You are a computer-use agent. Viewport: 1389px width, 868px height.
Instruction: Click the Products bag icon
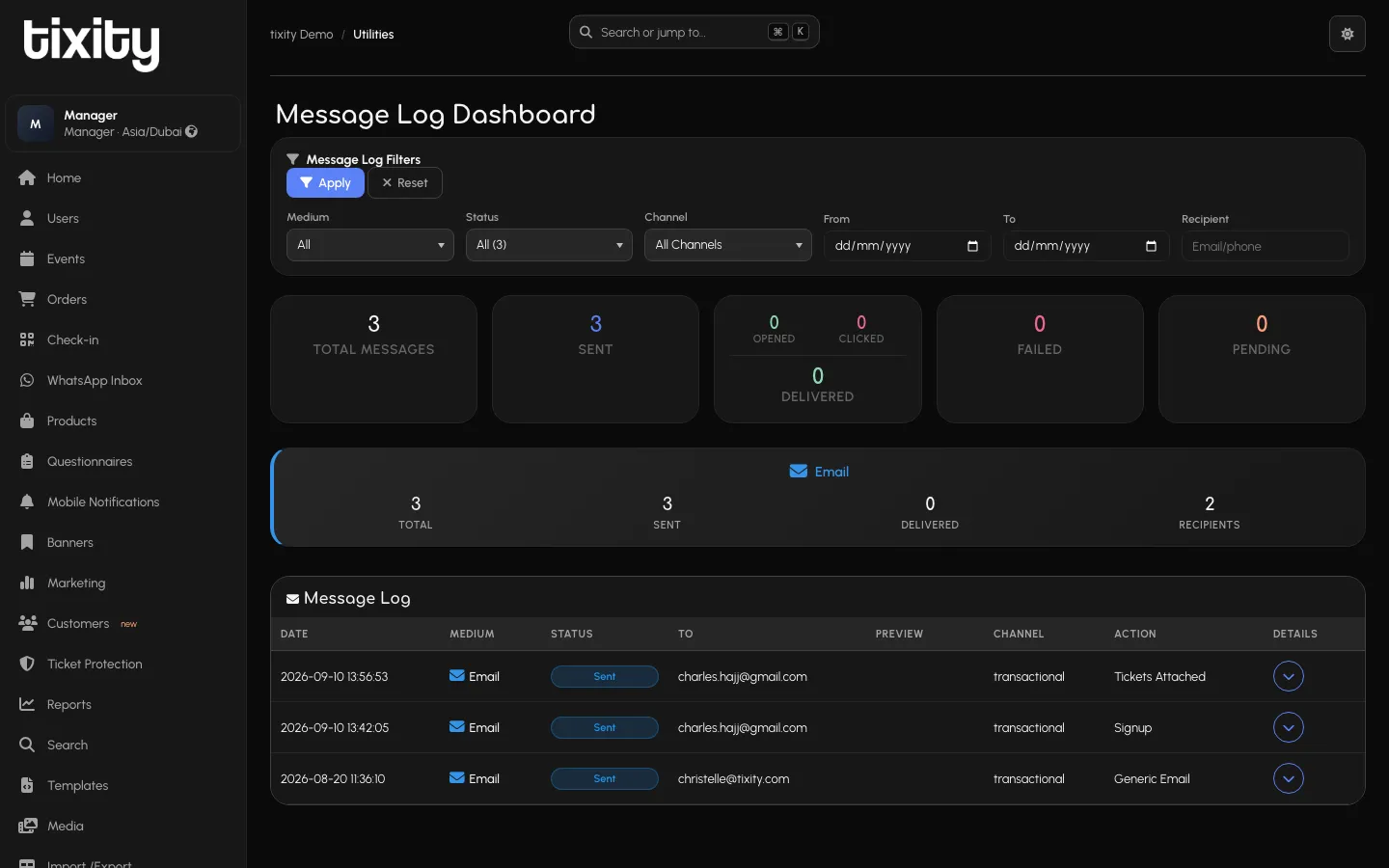click(x=27, y=420)
